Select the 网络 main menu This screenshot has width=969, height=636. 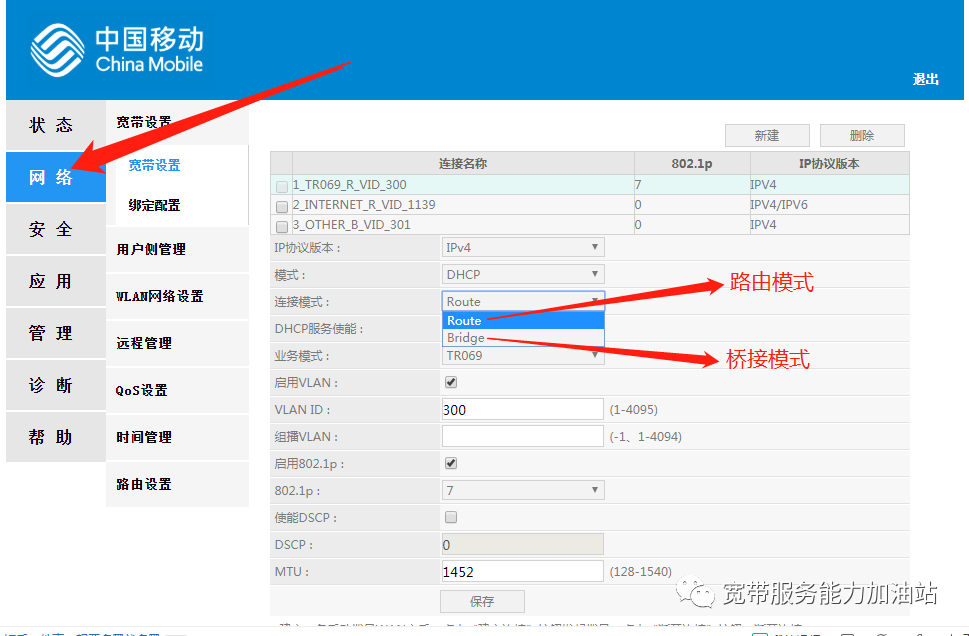click(56, 177)
